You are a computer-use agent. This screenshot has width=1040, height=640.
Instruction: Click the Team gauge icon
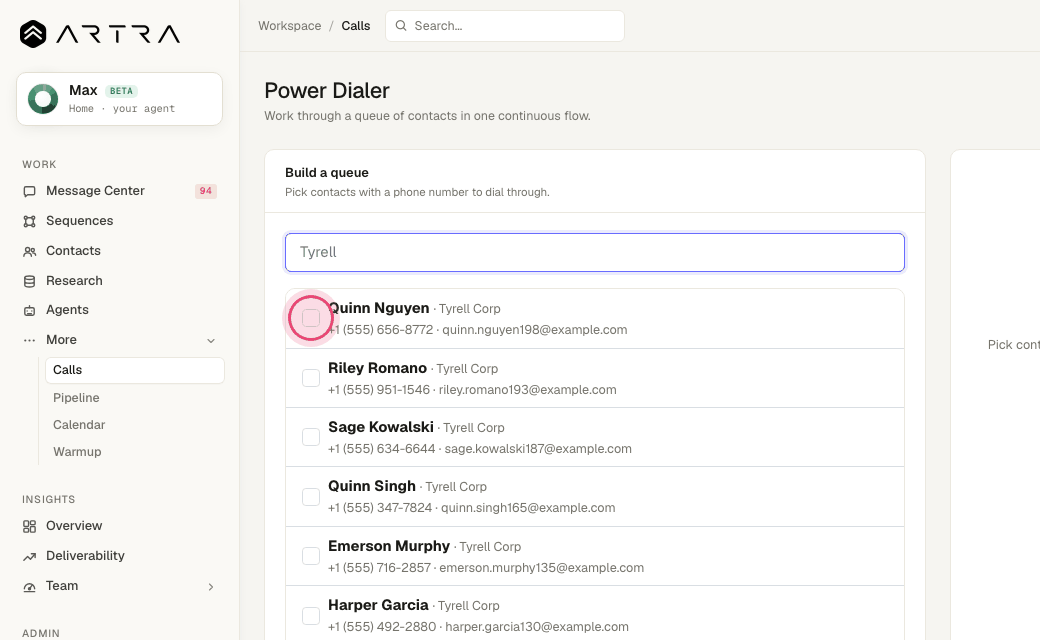[x=29, y=587]
